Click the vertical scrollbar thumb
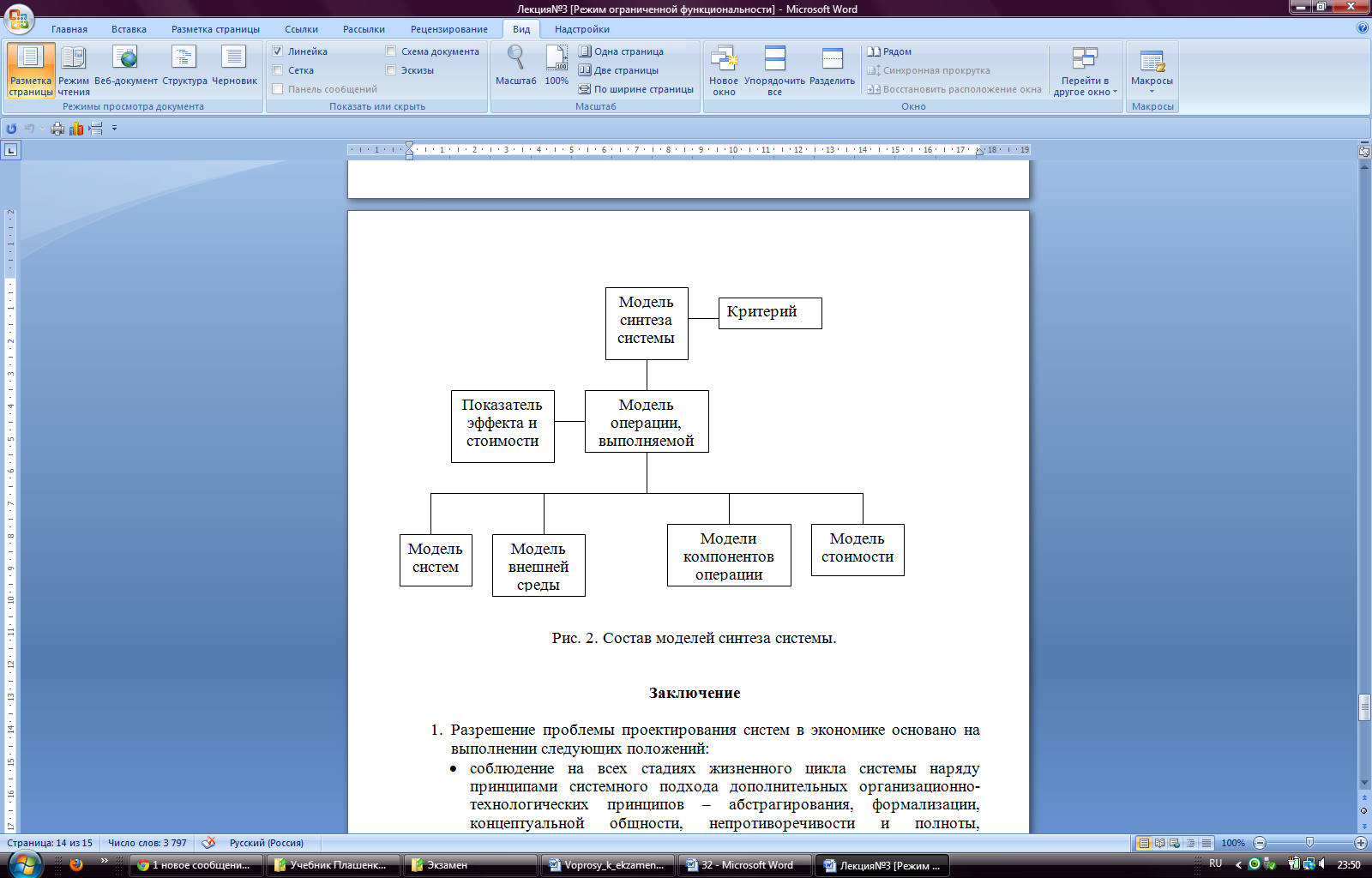 [x=1364, y=707]
